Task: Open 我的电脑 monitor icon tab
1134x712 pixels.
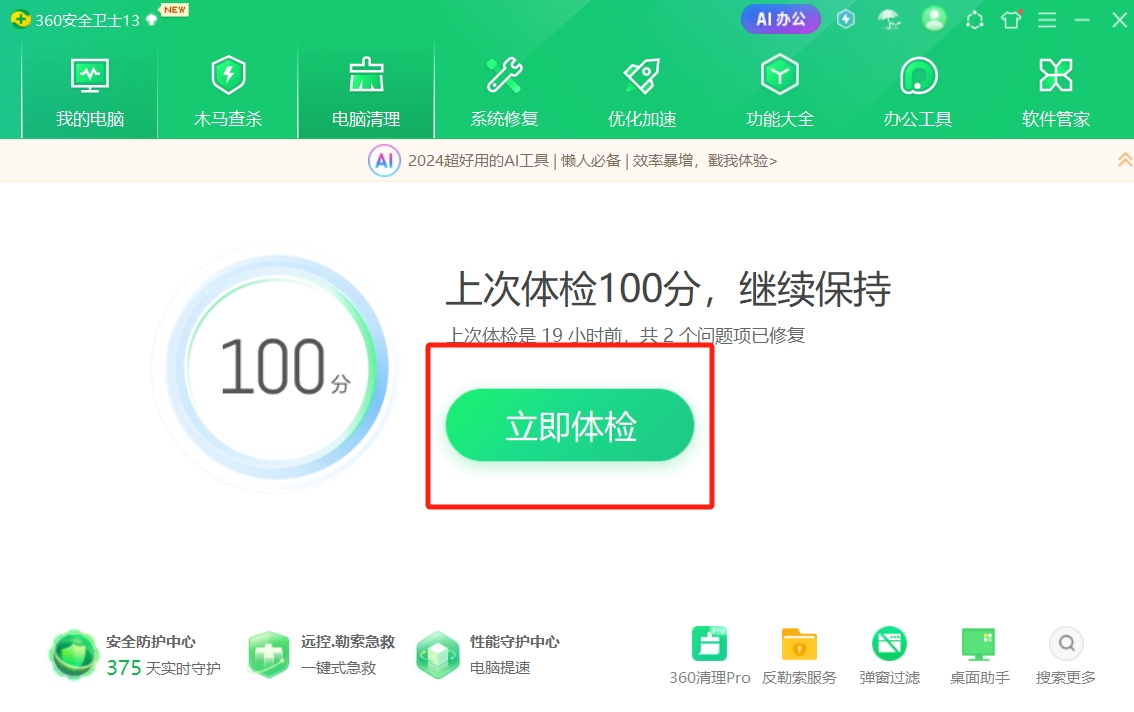Action: [90, 91]
